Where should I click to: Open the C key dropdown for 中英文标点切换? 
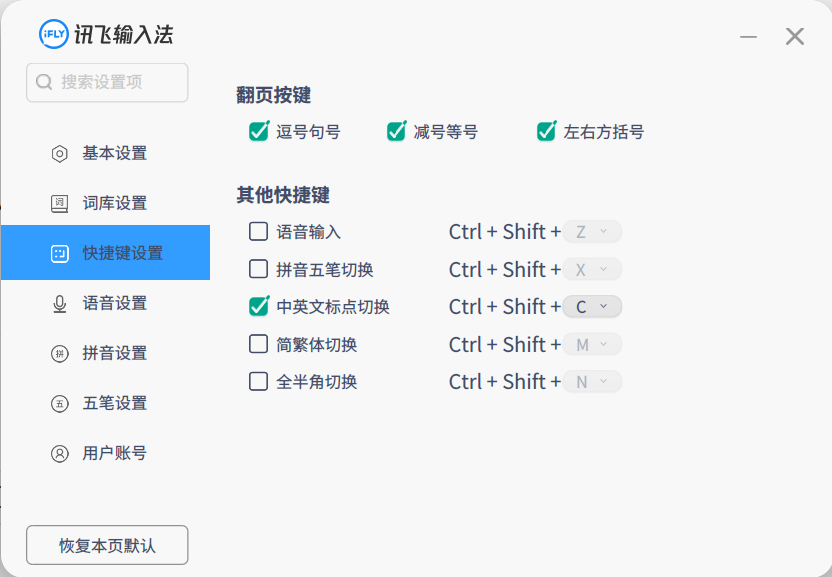click(x=592, y=307)
